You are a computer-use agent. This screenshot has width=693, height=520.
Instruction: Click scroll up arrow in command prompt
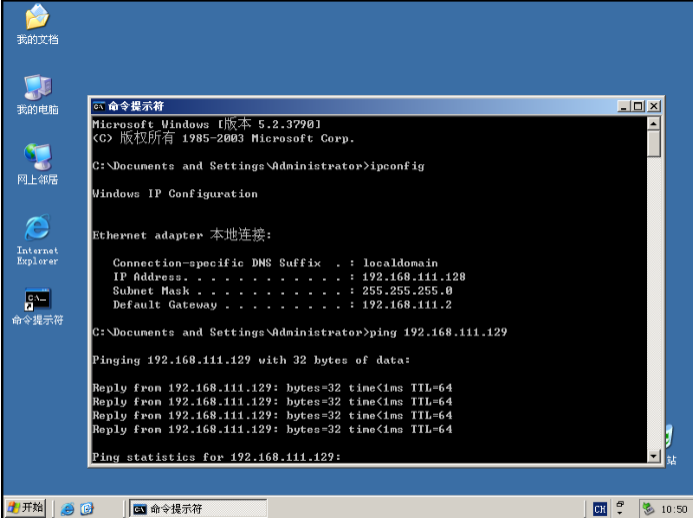tap(654, 123)
